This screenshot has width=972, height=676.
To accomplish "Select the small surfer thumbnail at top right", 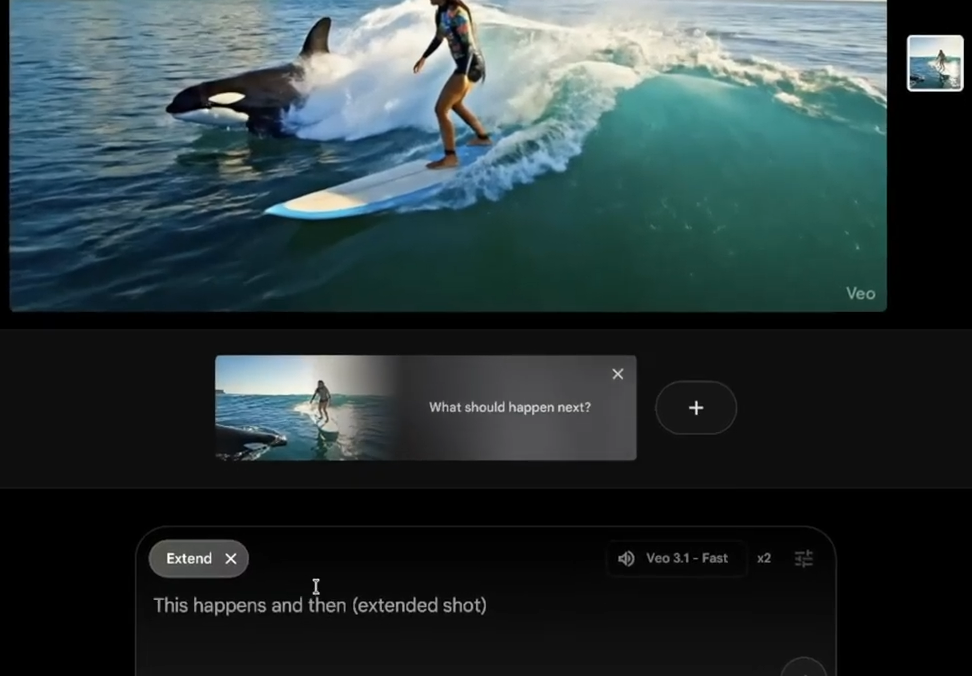I will coord(935,63).
